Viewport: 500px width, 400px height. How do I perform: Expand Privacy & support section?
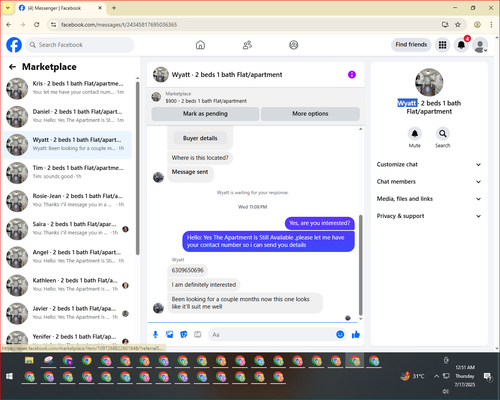click(429, 216)
